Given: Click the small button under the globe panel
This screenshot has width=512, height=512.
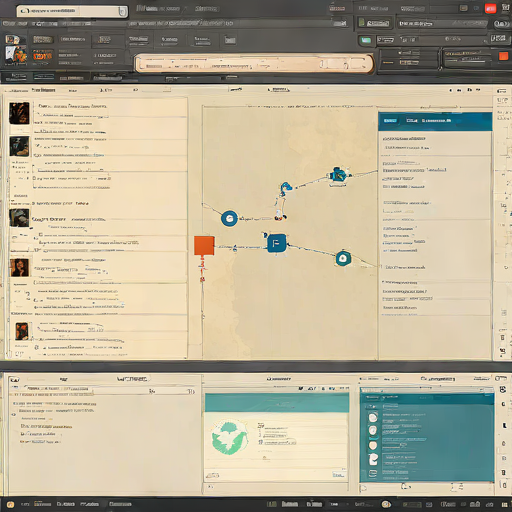Looking at the screenshot, I should tap(338, 475).
